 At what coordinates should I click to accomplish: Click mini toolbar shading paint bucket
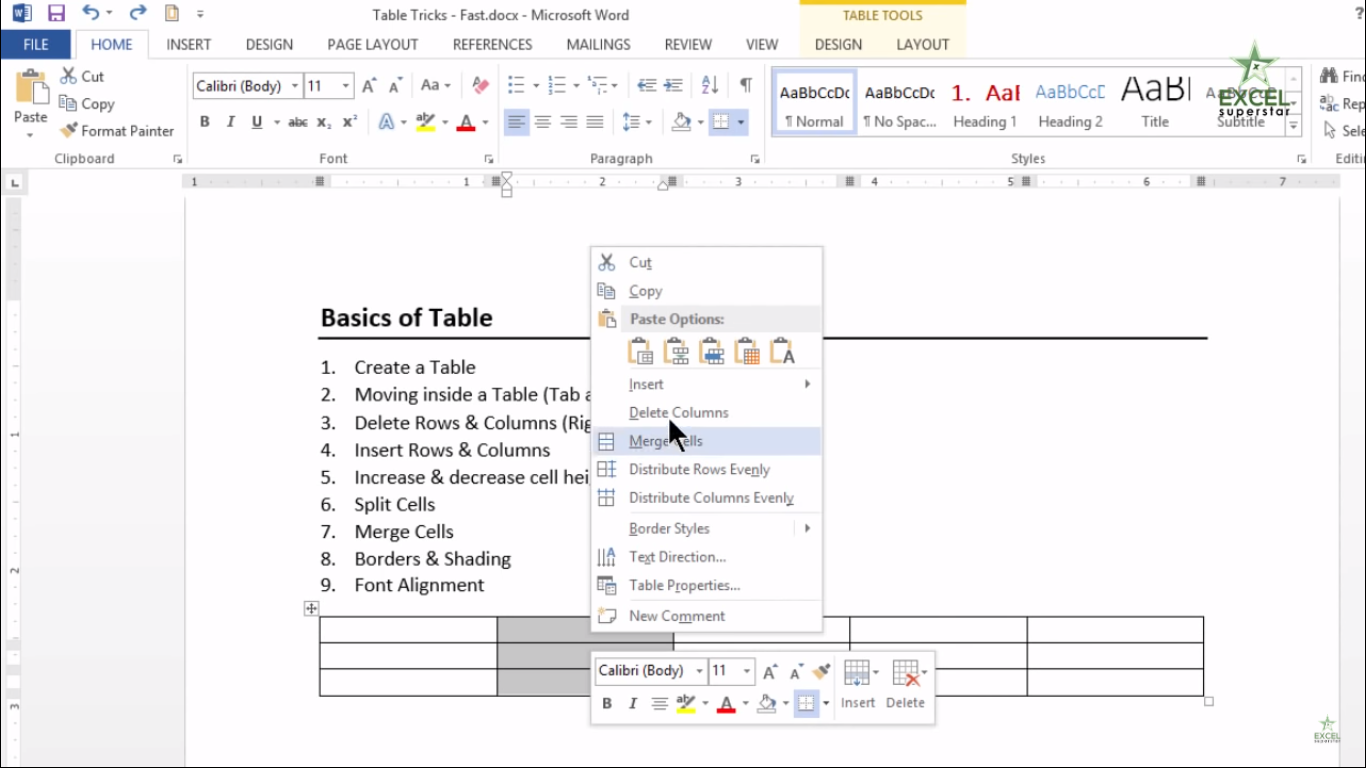tap(767, 704)
